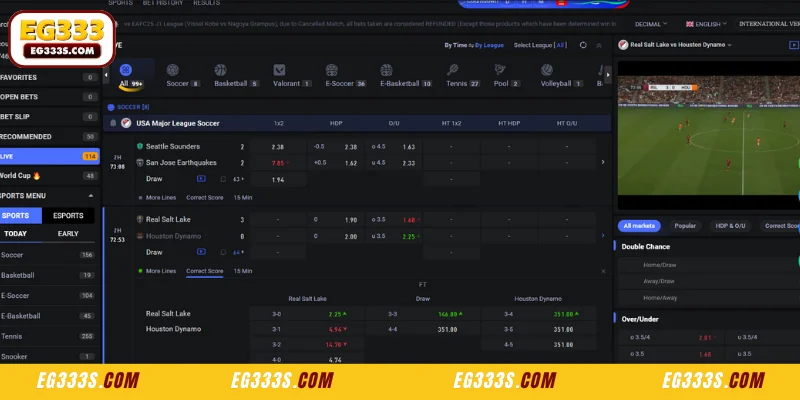The height and width of the screenshot is (400, 800).
Task: Open the RECOMMENDED menu entry
Action: (49, 137)
